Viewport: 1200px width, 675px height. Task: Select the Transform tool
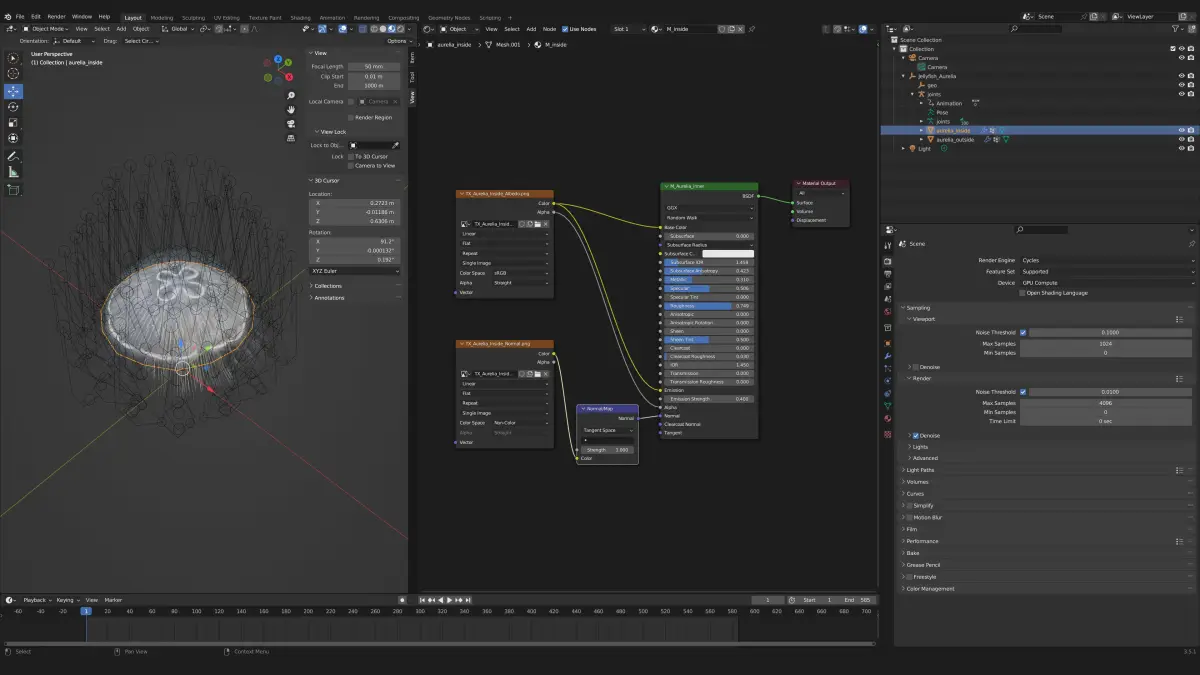point(13,139)
